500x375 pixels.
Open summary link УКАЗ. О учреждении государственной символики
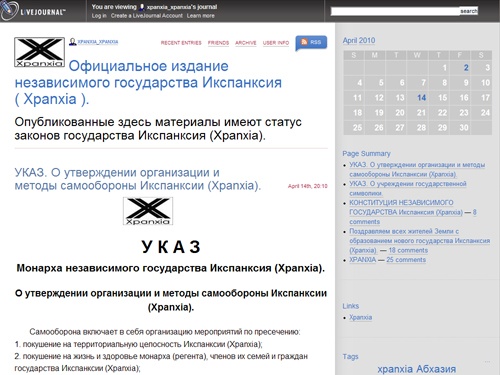(408, 188)
